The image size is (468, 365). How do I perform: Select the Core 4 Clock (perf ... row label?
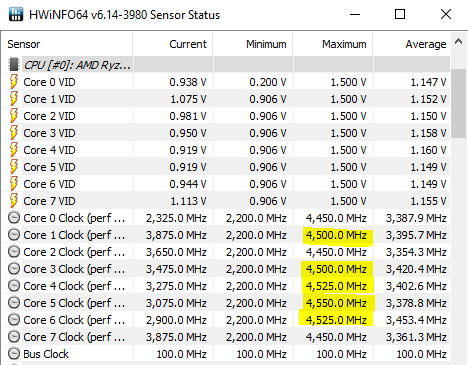pos(74,286)
